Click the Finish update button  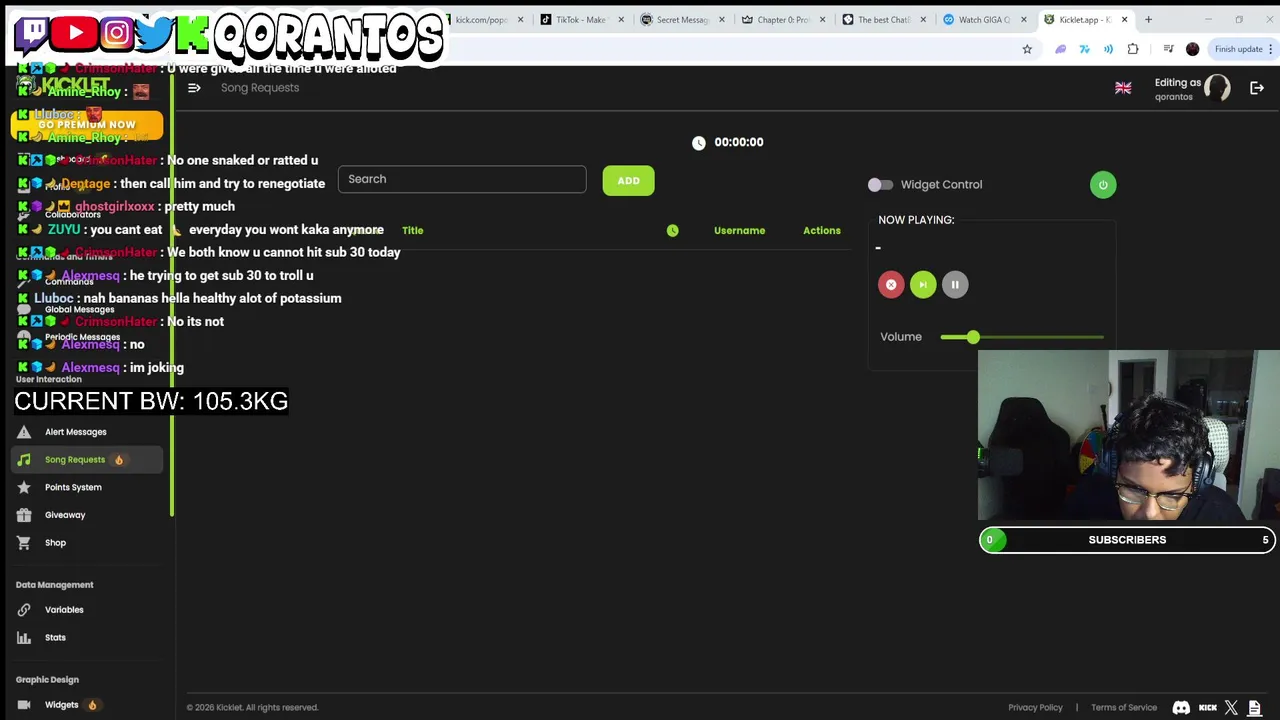1241,49
